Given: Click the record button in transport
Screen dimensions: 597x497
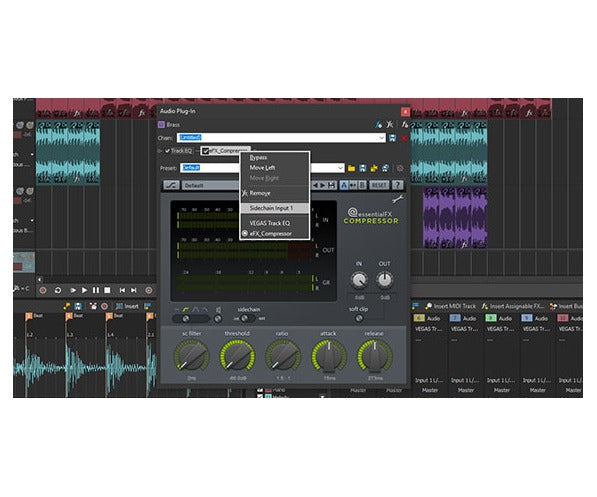Looking at the screenshot, I should (43, 290).
